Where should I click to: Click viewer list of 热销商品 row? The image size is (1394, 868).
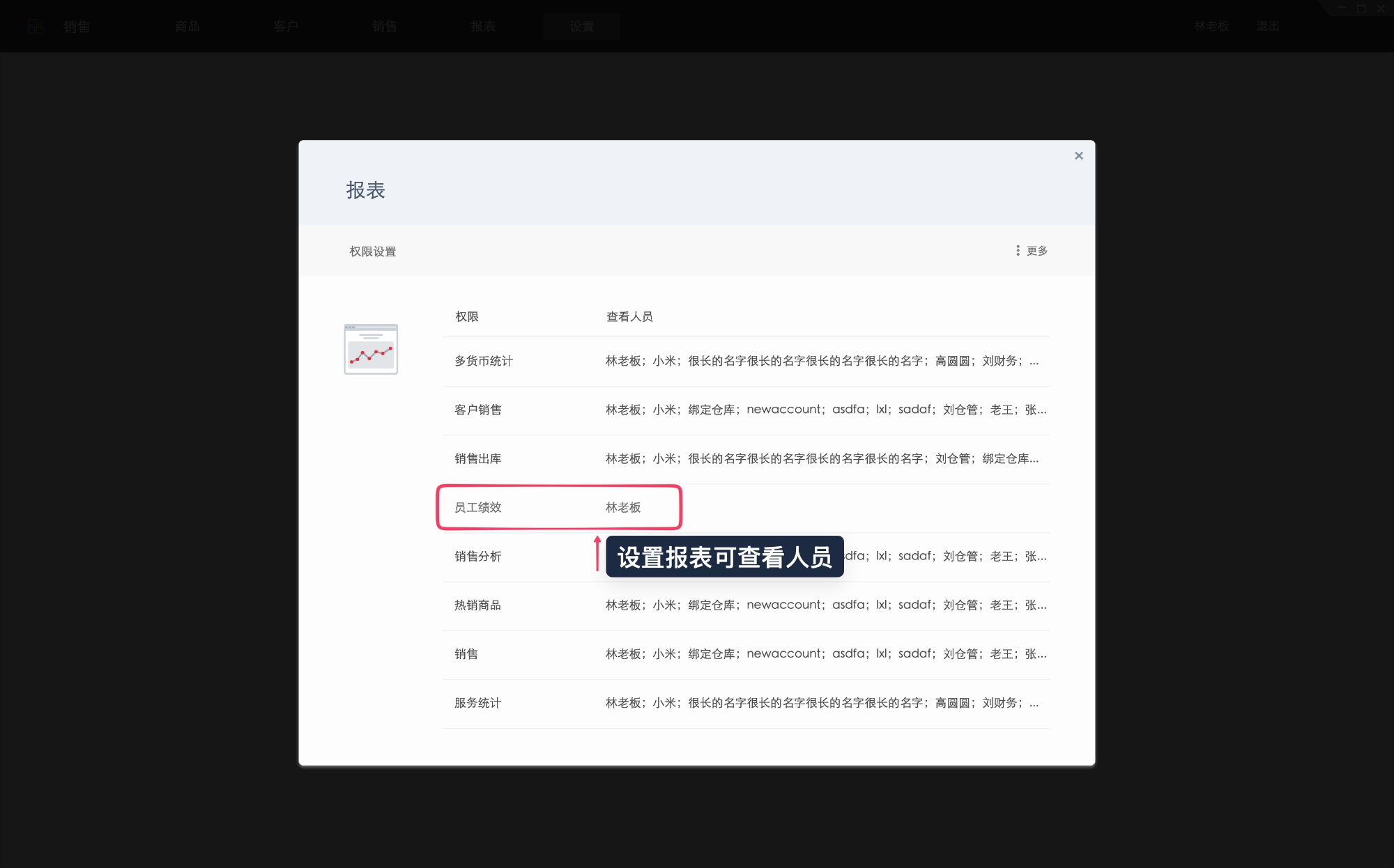[826, 605]
